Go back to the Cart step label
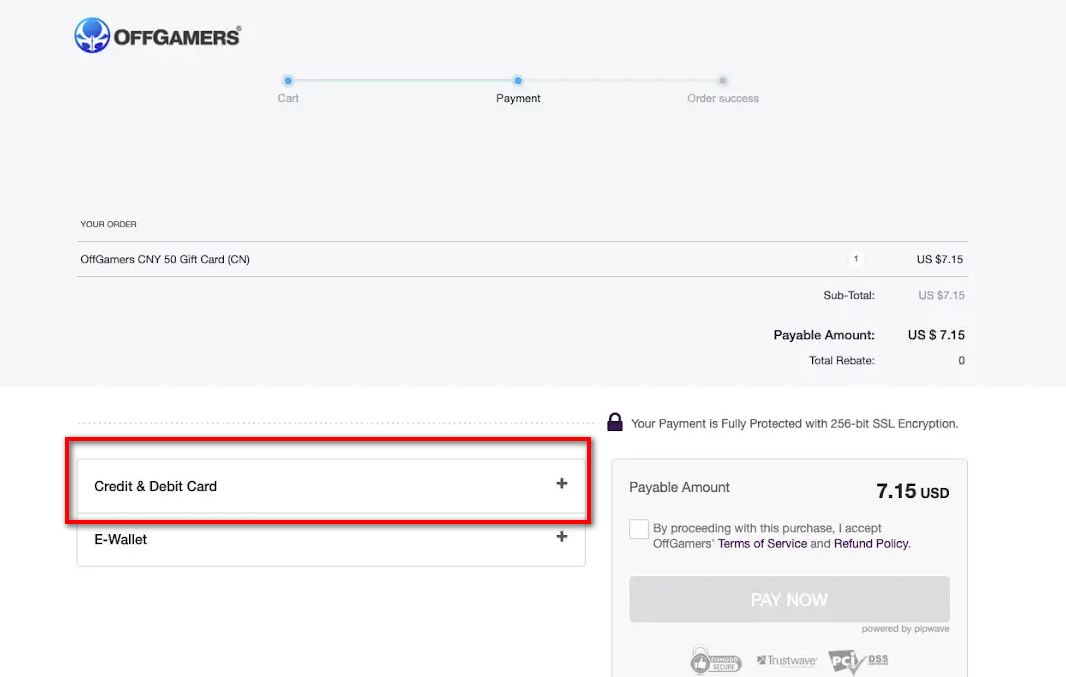The width and height of the screenshot is (1066, 677). click(288, 98)
